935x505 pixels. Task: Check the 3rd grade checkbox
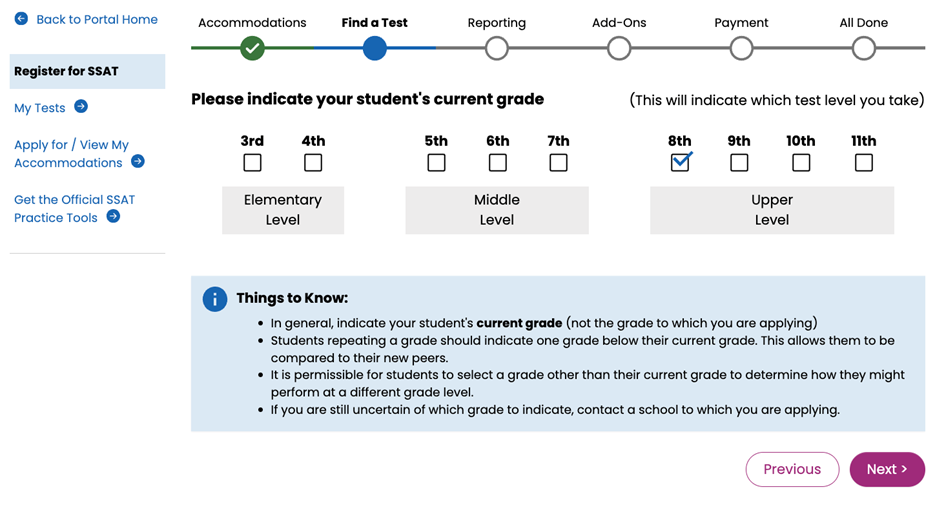pos(252,162)
